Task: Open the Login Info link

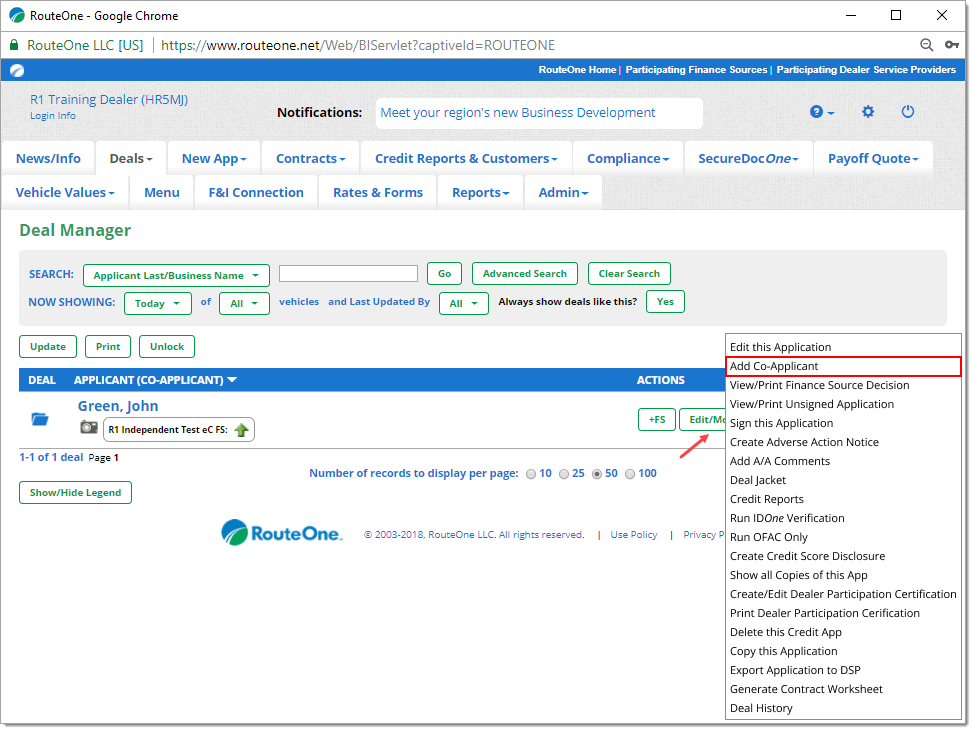Action: pos(53,116)
